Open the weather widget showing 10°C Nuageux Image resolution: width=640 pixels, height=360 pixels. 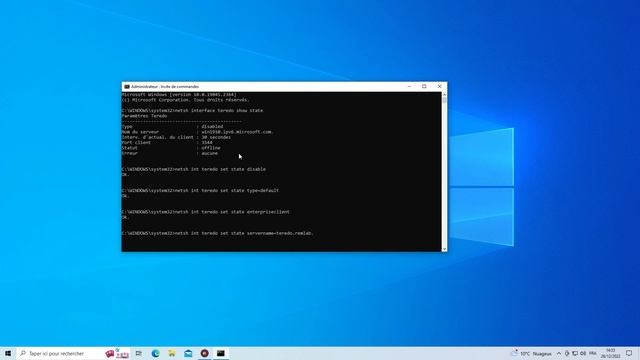click(x=532, y=353)
